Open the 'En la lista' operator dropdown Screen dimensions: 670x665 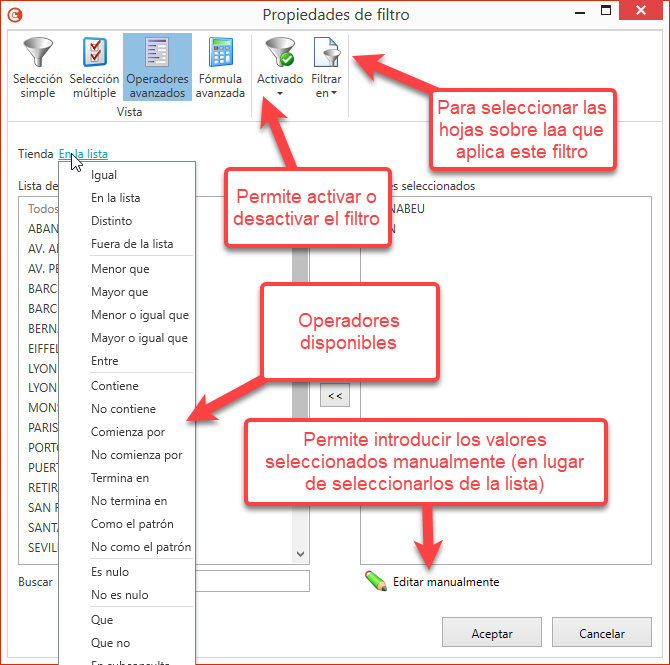(83, 154)
